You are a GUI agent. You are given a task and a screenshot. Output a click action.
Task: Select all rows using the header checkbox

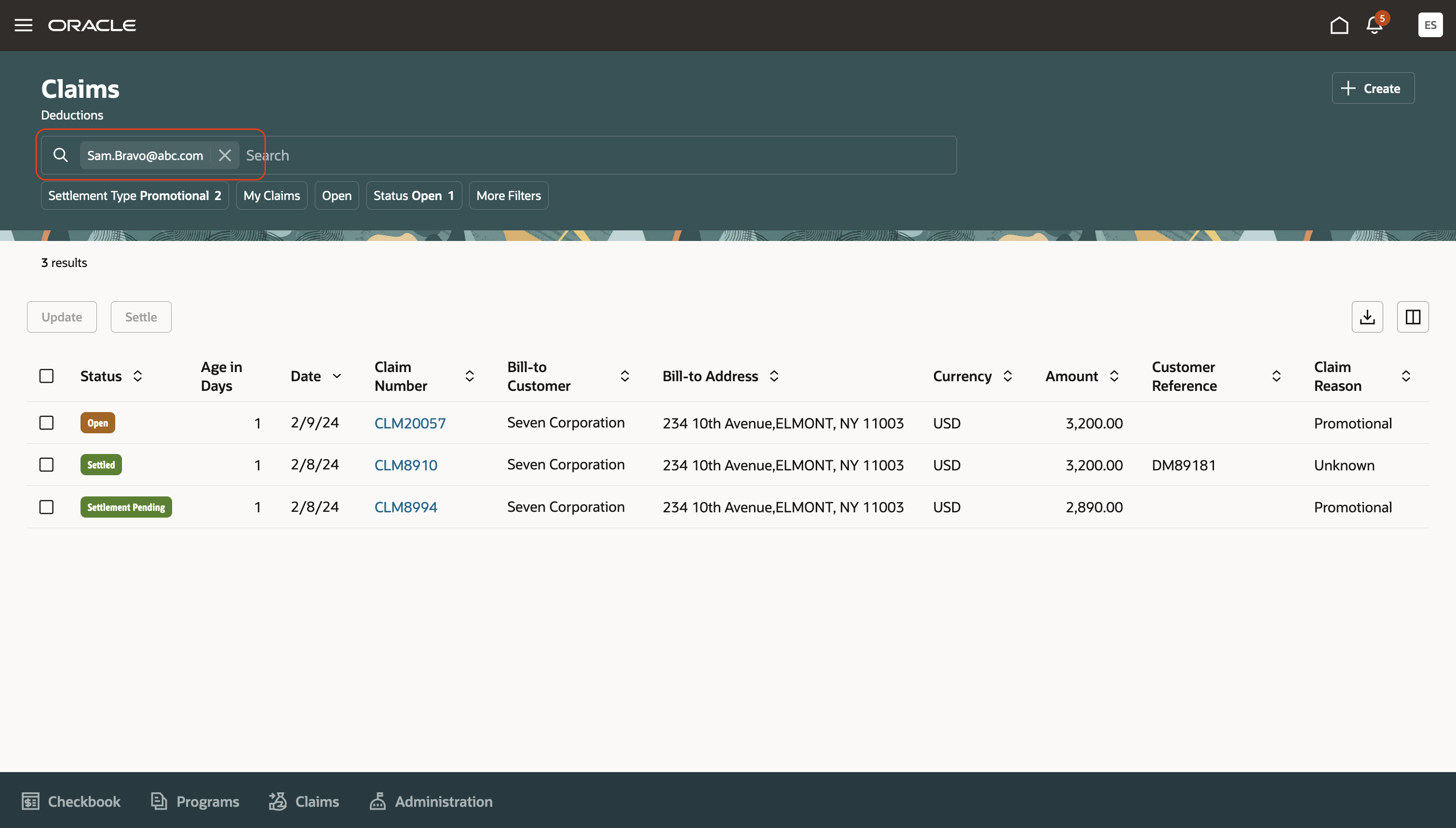click(x=46, y=375)
